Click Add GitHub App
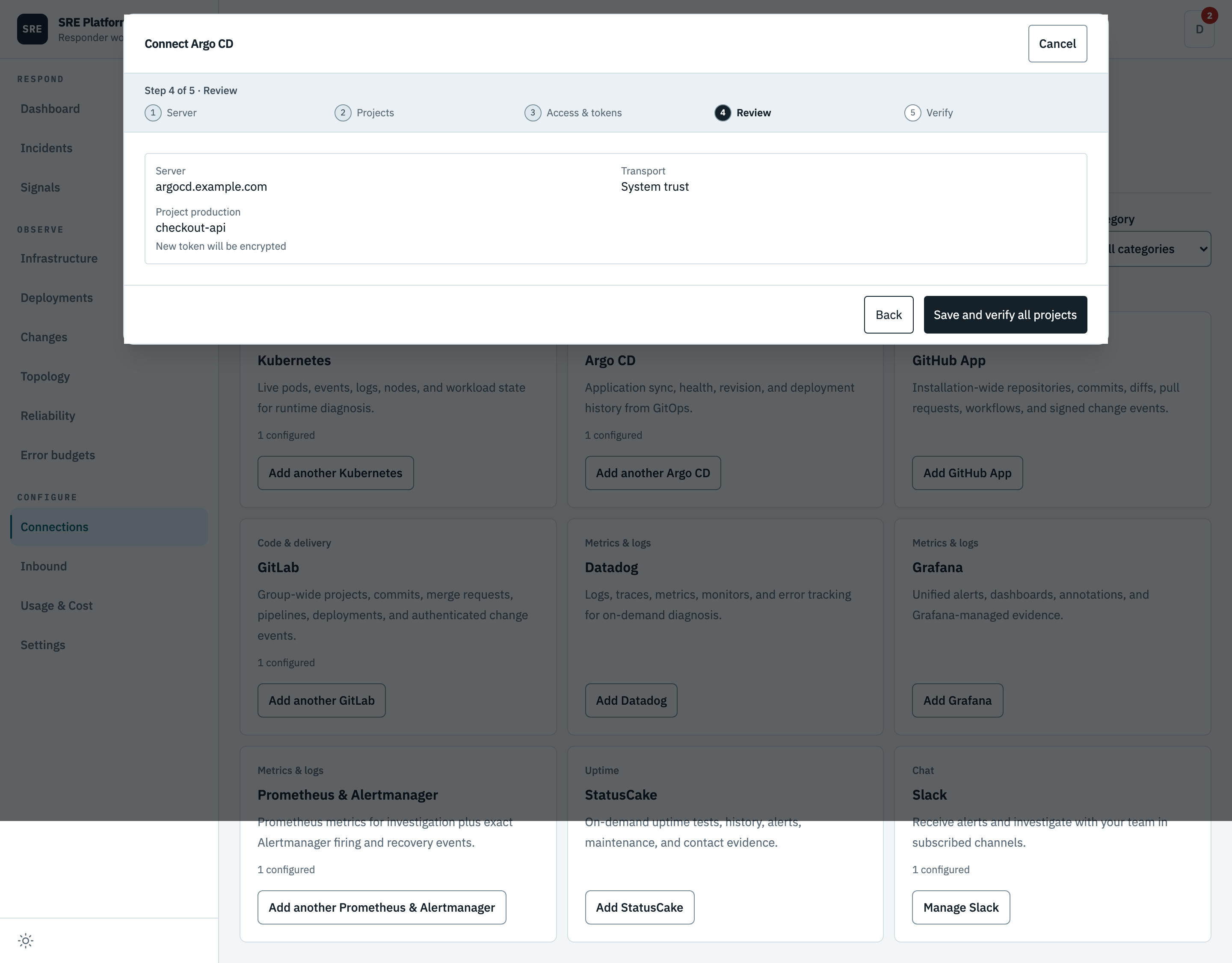 [x=968, y=473]
